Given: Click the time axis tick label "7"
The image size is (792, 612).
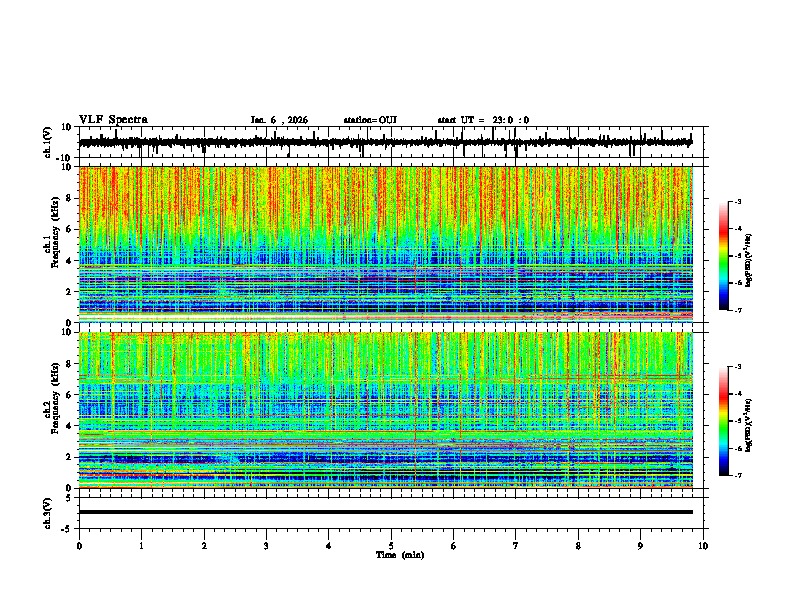Looking at the screenshot, I should 516,546.
